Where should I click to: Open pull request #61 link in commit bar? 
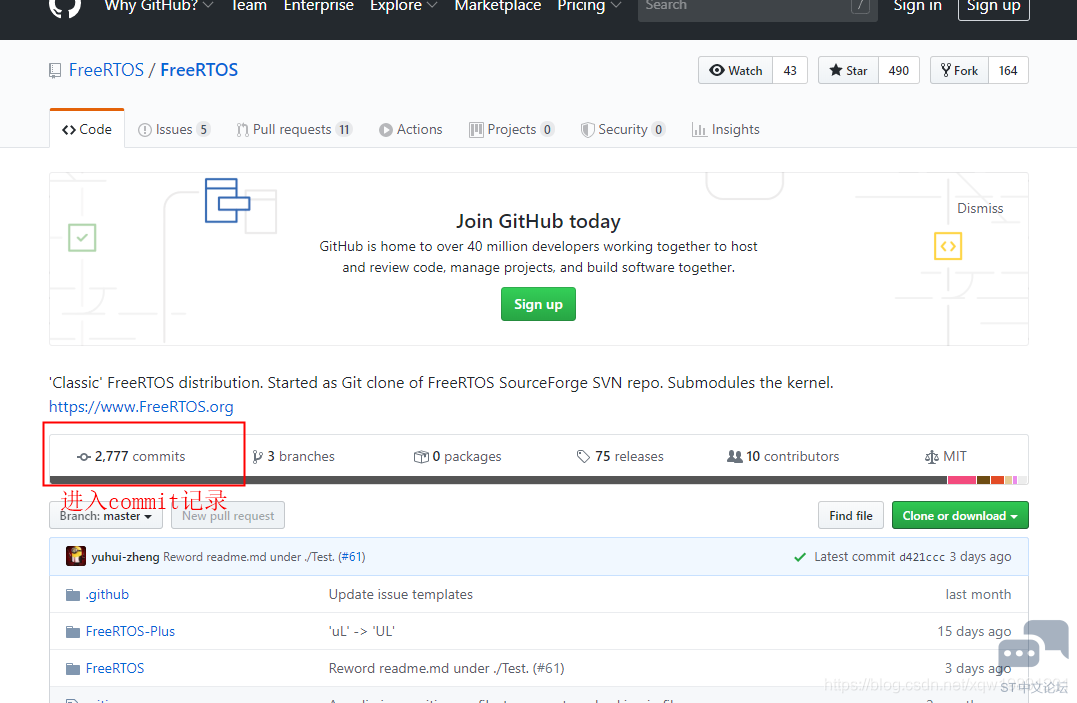tap(353, 557)
